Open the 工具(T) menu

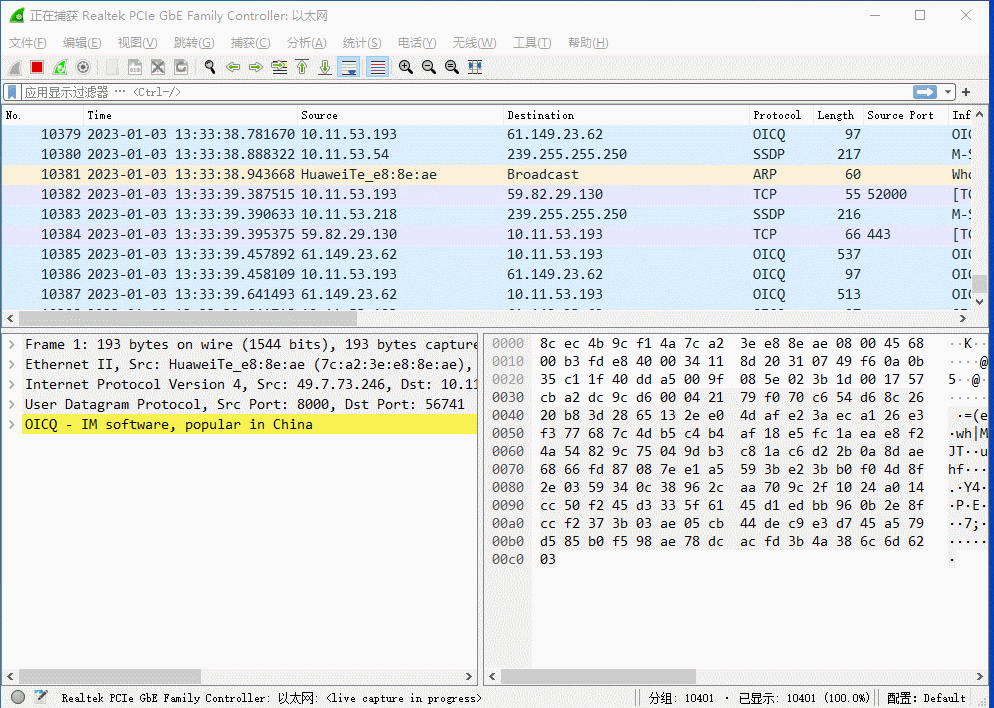point(532,42)
